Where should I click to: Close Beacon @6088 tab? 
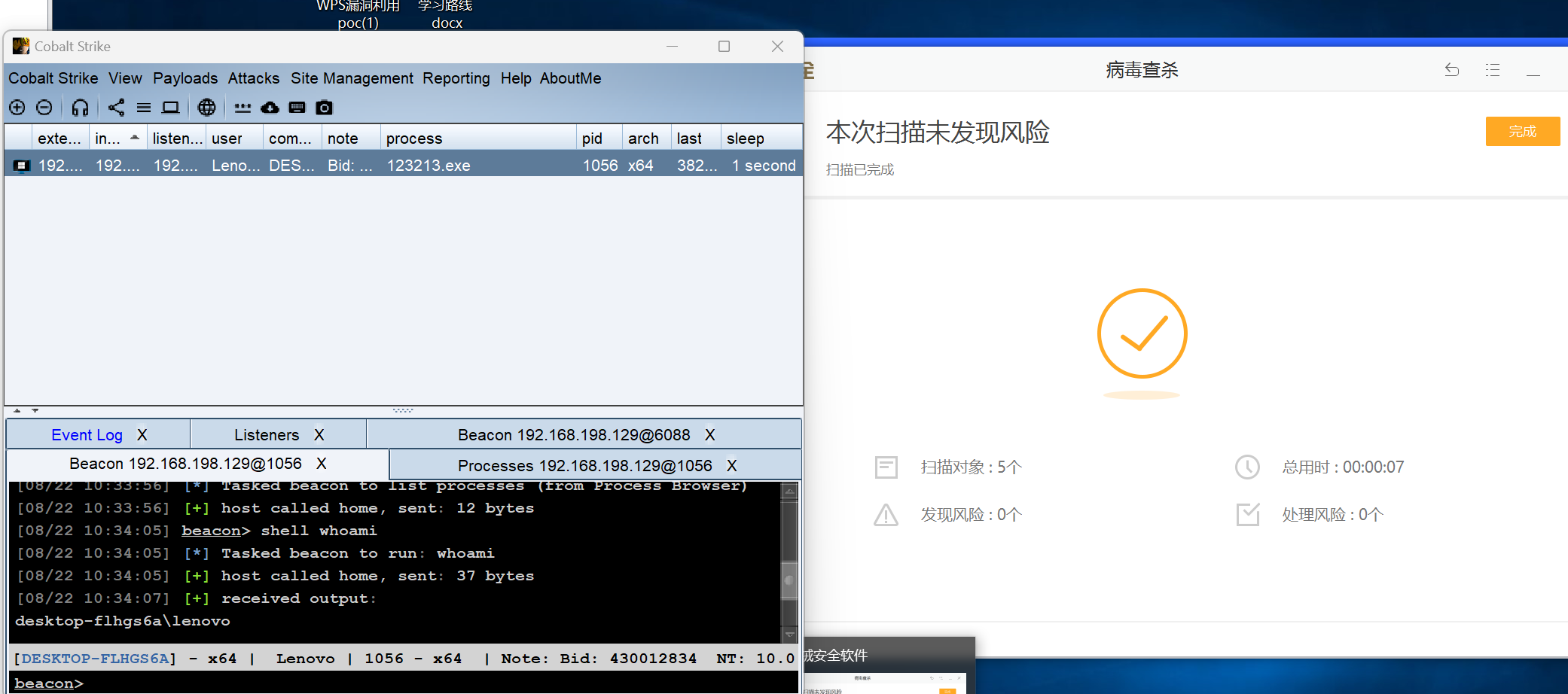(x=710, y=435)
